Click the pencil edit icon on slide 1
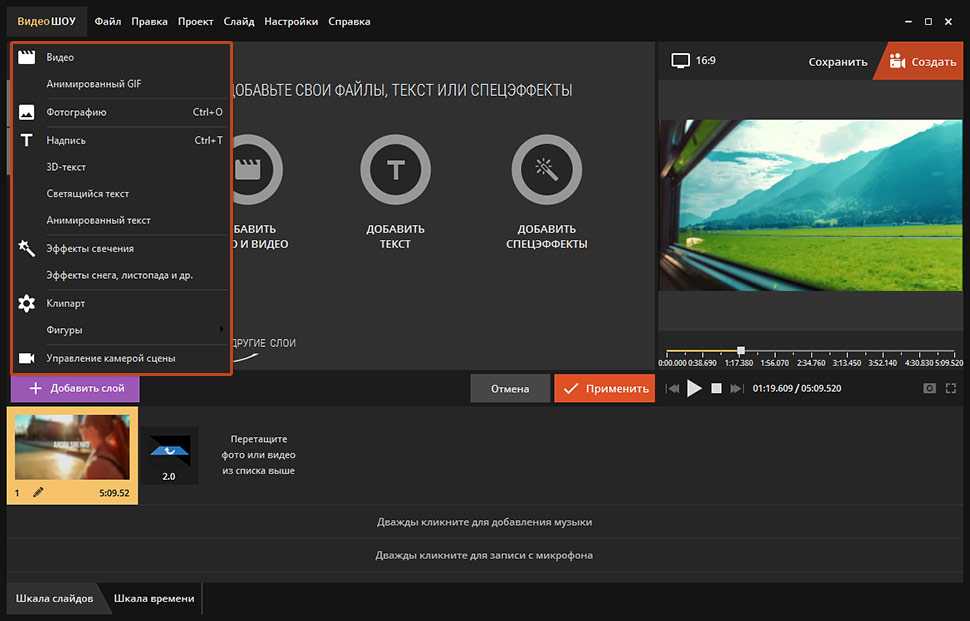The width and height of the screenshot is (970, 621). [38, 492]
